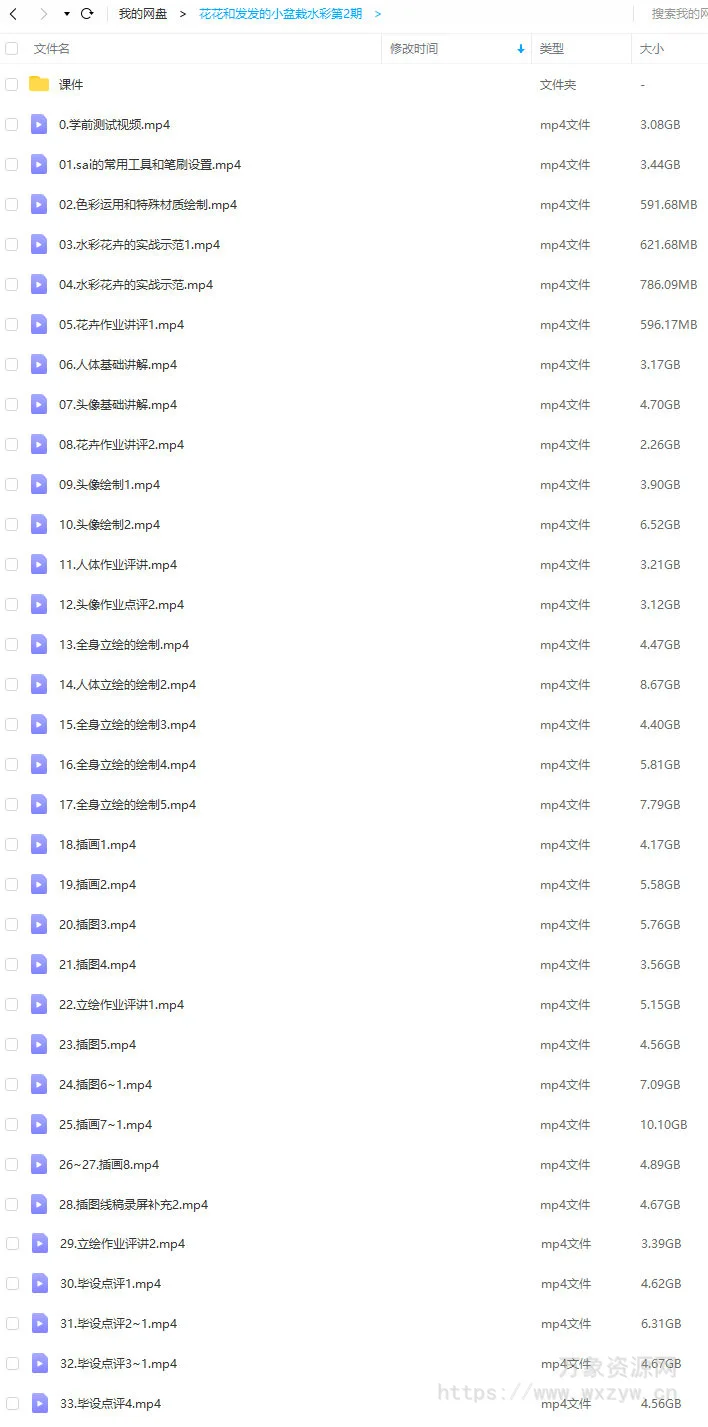Toggle the select-all checkbox beside 文件名
Viewport: 708px width, 1427px height.
(x=12, y=48)
